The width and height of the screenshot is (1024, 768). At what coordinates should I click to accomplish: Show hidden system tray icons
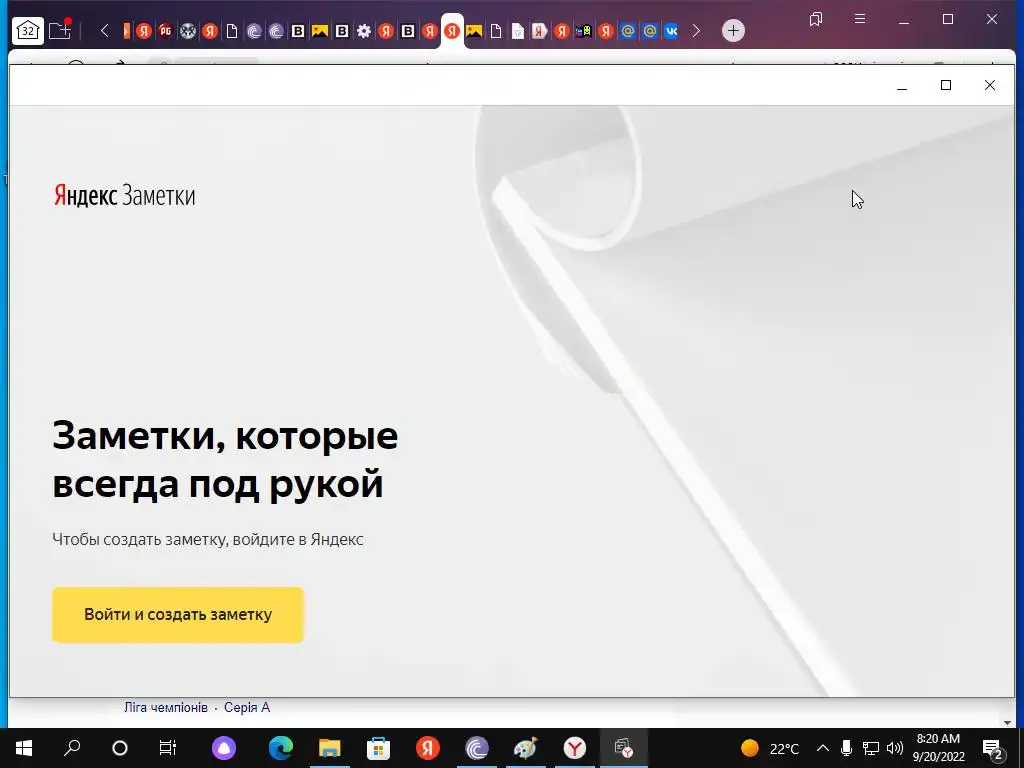pos(823,748)
